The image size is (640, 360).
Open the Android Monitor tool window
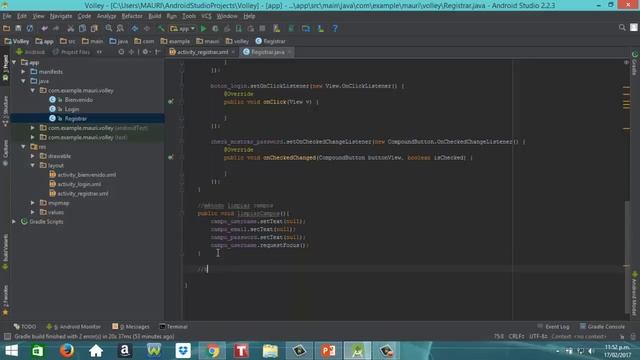pos(73,327)
